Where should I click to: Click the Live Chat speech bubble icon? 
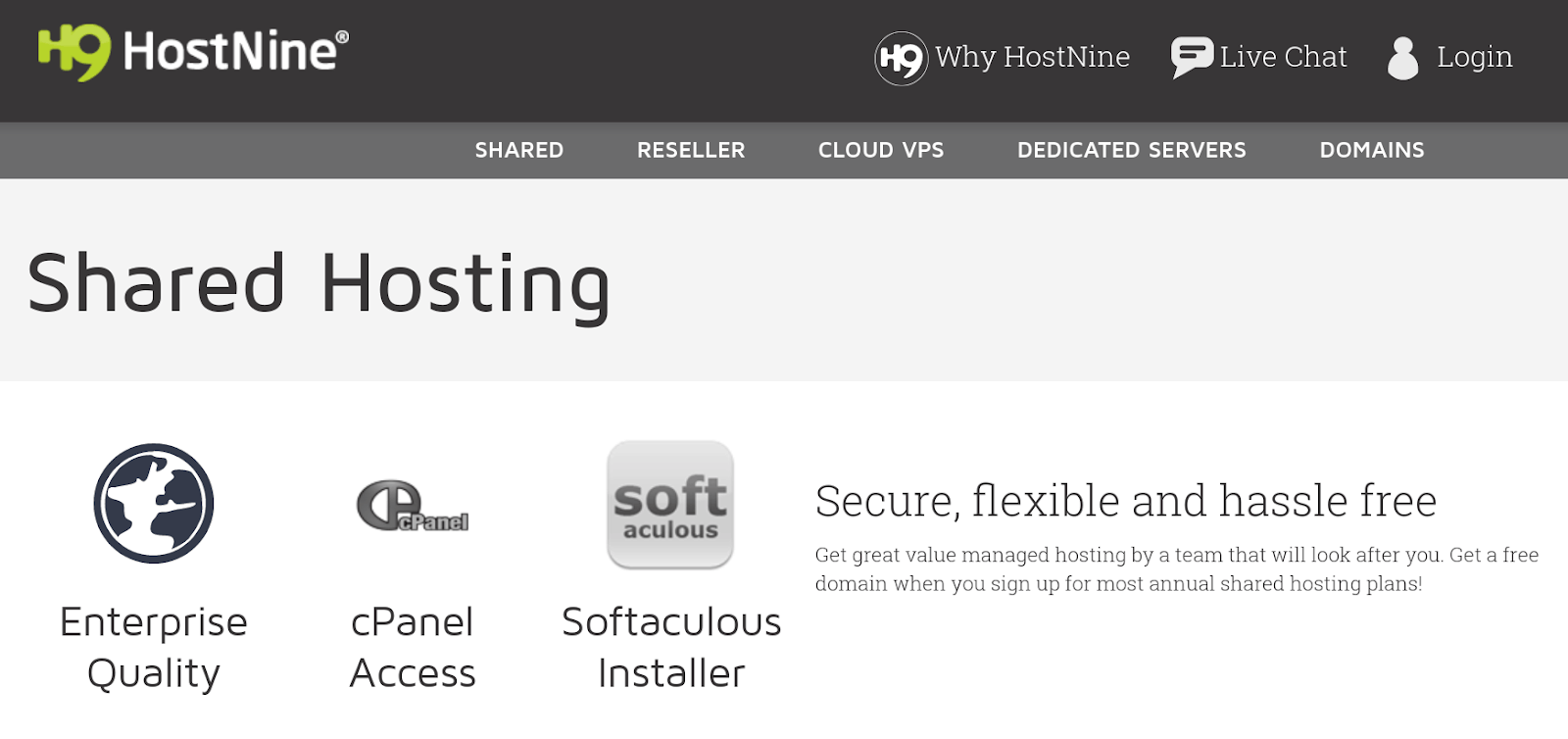(x=1192, y=58)
